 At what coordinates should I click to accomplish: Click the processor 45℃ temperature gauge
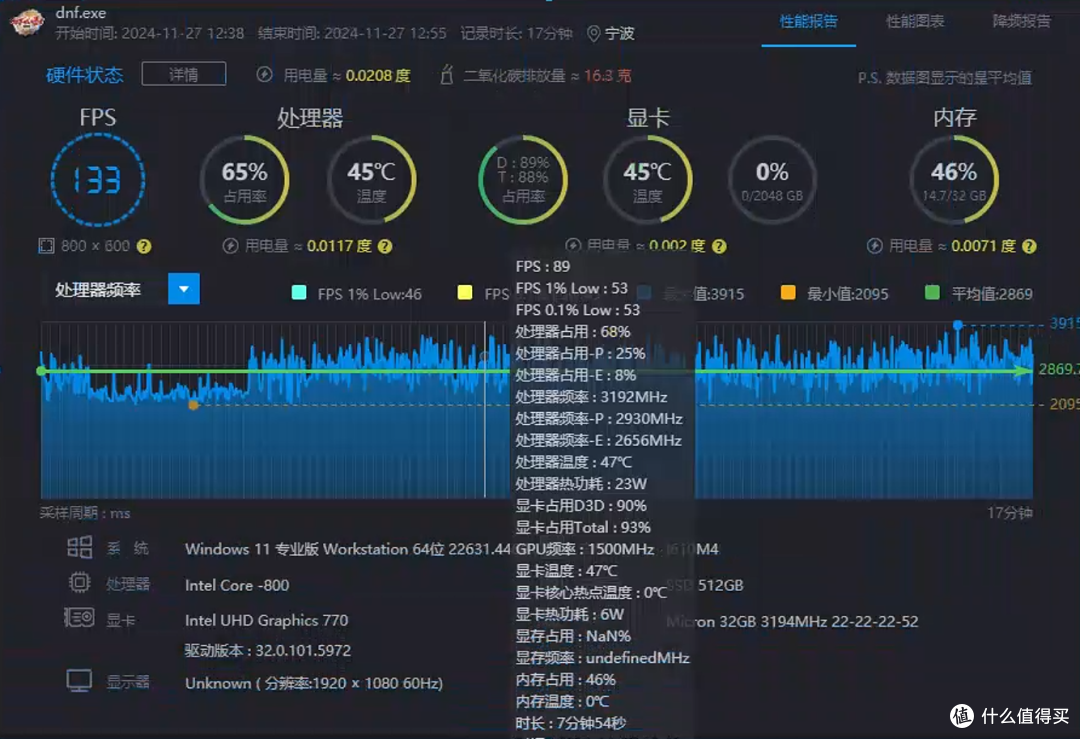pos(371,180)
